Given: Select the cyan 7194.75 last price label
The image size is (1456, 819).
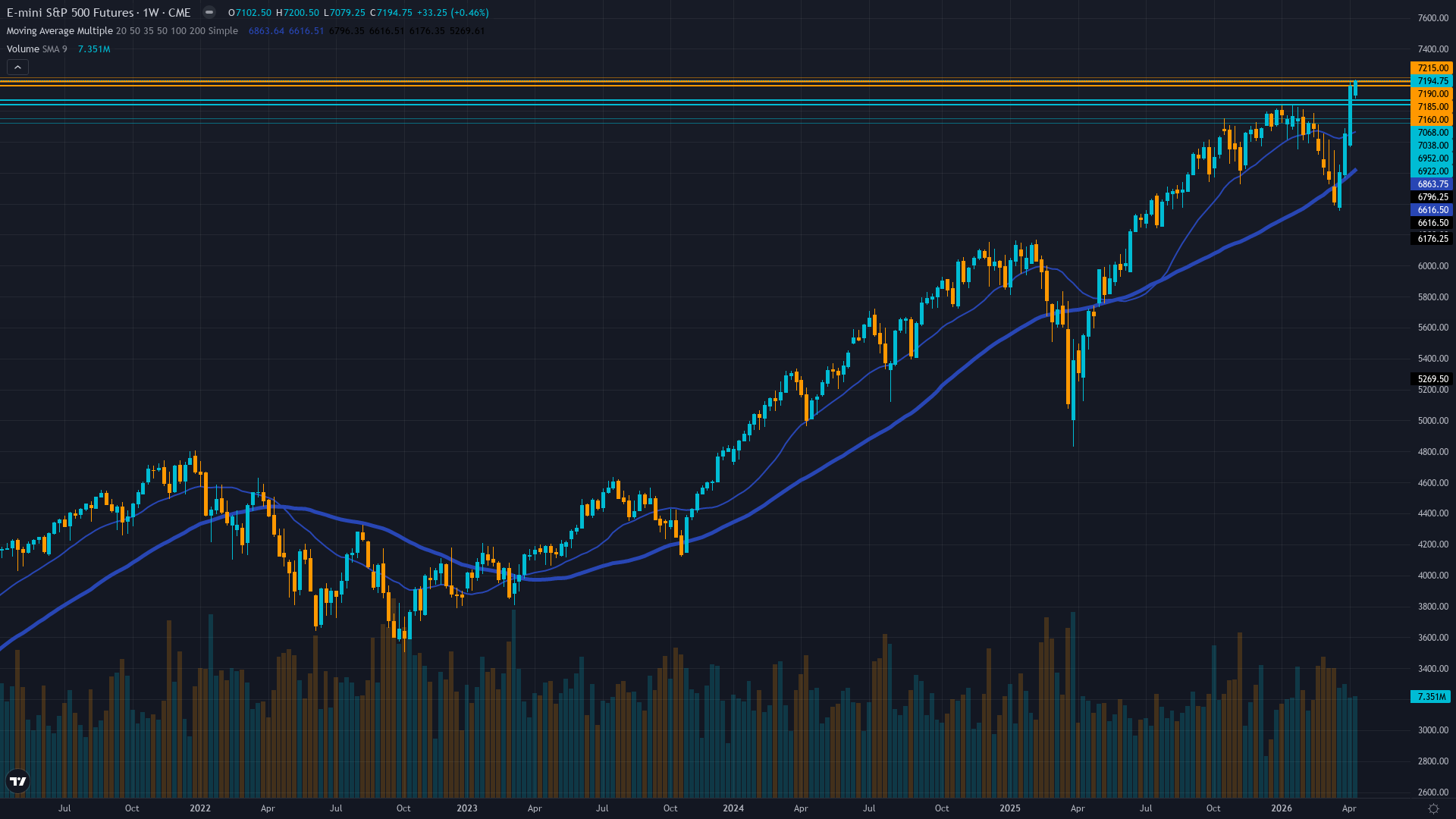Looking at the screenshot, I should coord(1431,81).
